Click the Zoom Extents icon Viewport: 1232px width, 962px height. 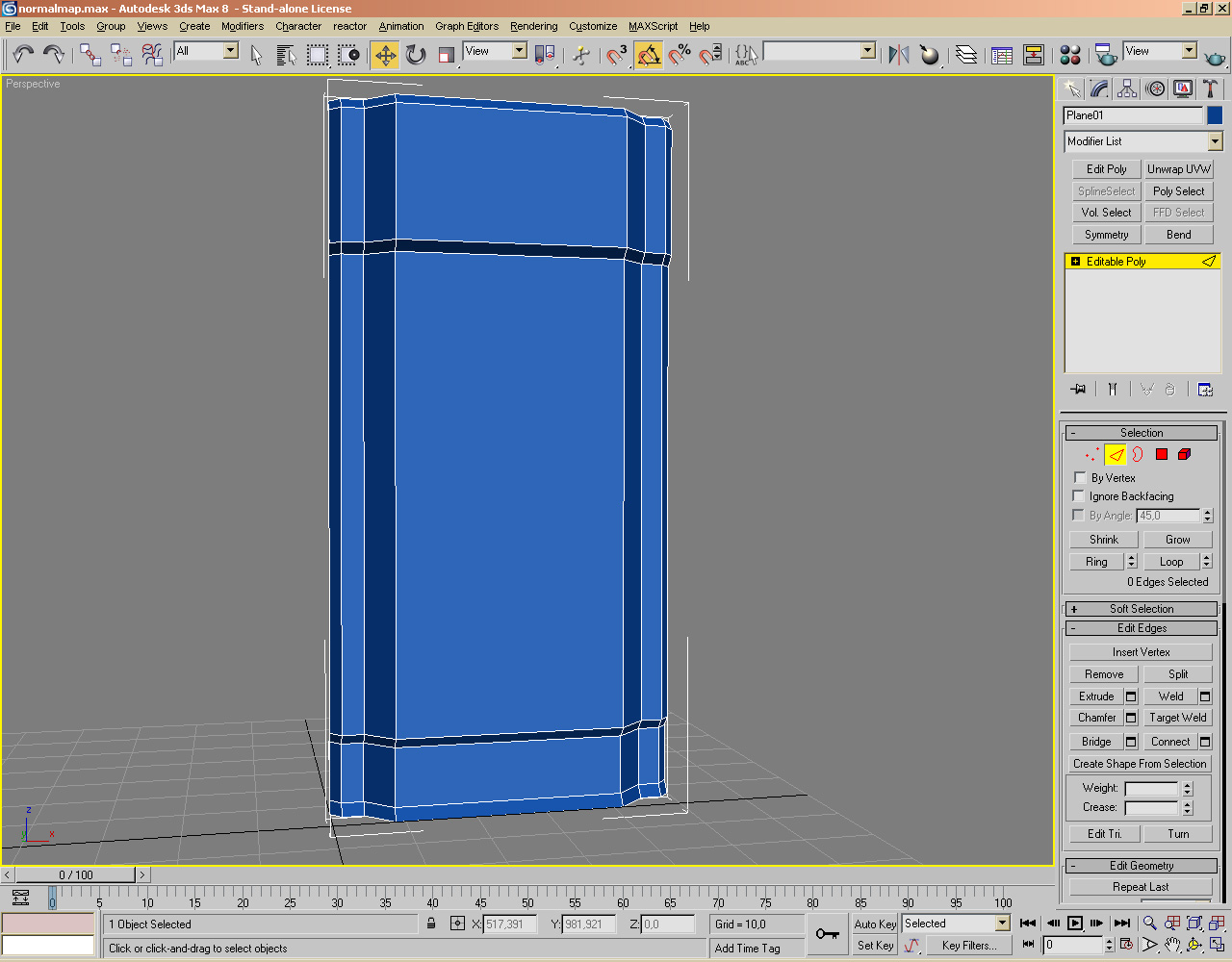click(x=1193, y=923)
